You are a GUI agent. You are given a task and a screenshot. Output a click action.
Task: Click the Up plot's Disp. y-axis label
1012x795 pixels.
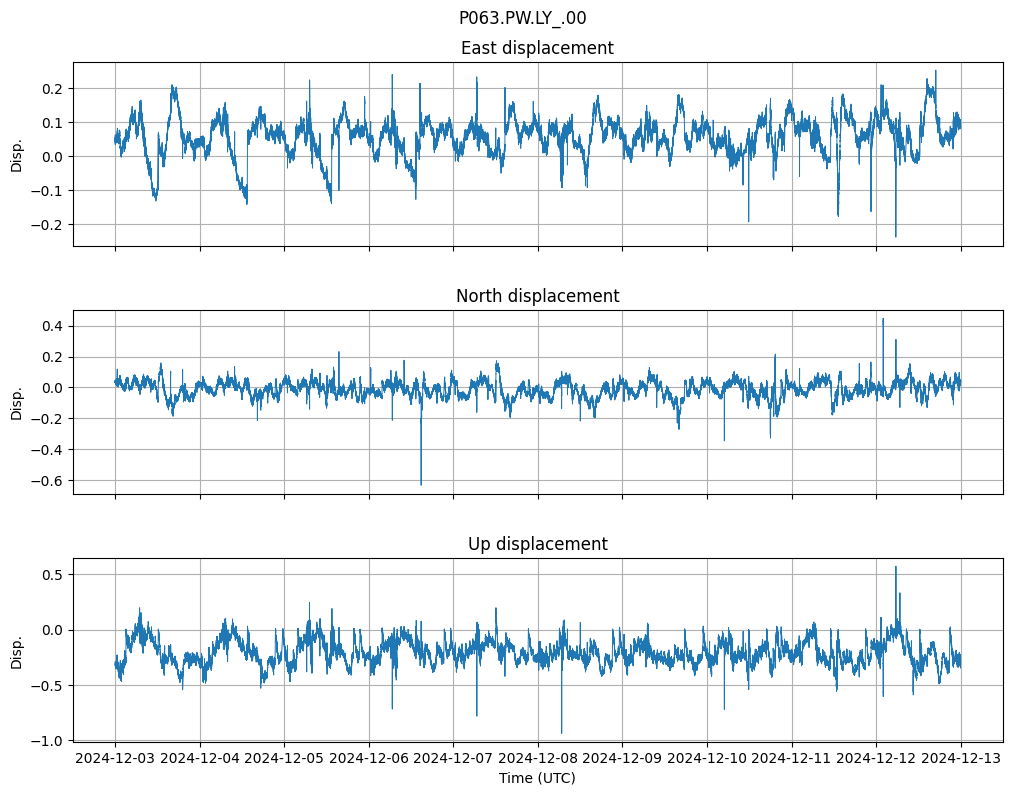coord(17,650)
